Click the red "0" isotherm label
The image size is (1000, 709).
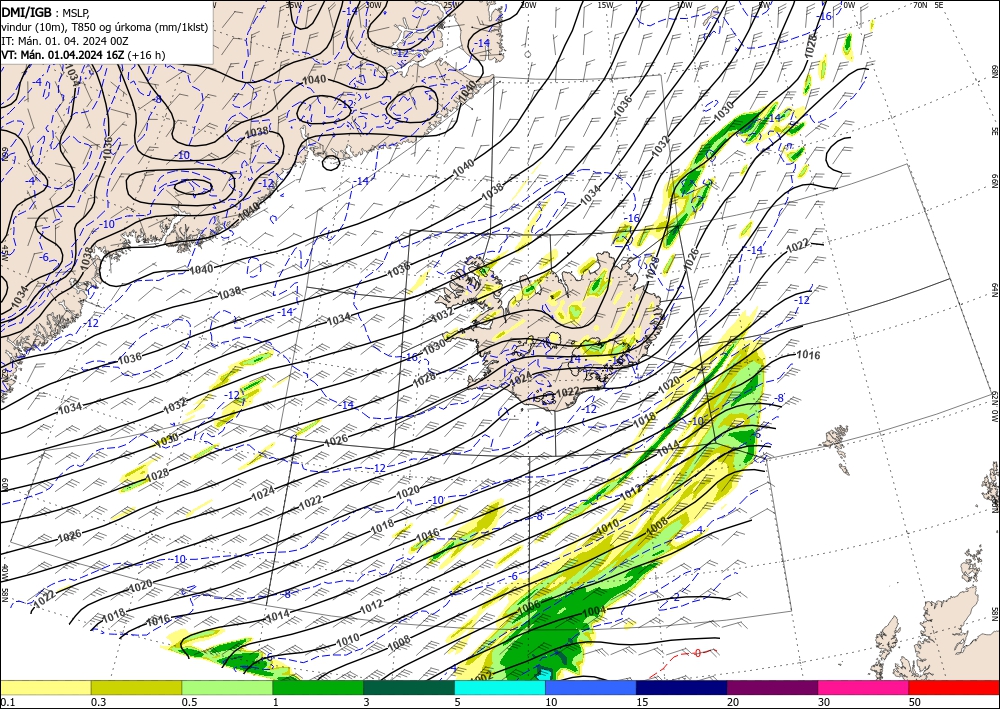[698, 653]
